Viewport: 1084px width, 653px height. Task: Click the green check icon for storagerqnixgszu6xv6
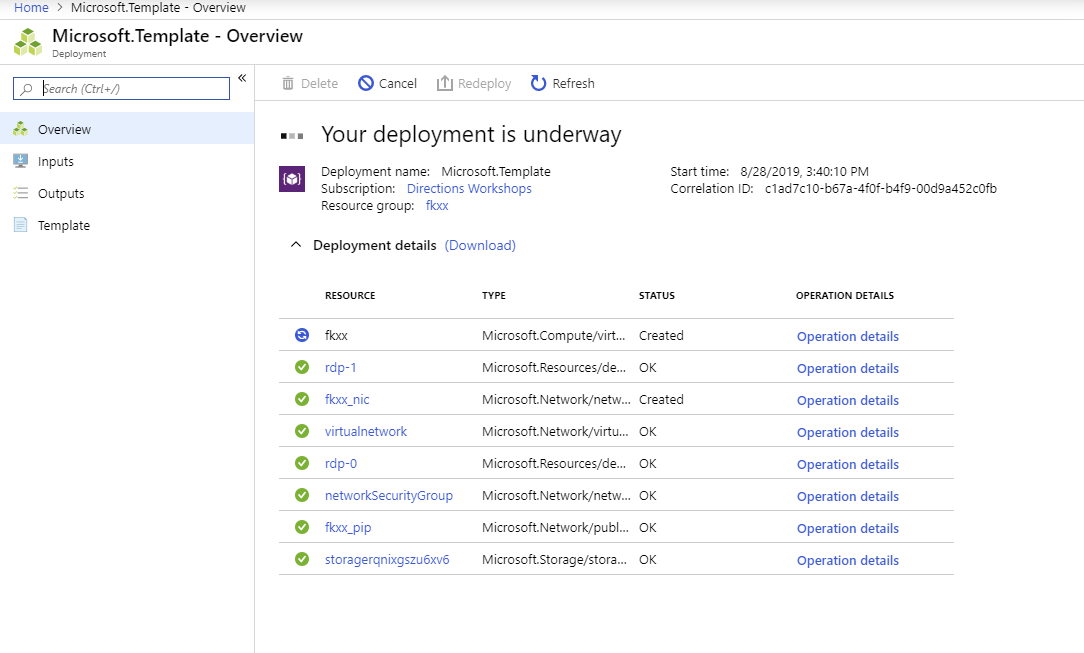pyautogui.click(x=302, y=559)
